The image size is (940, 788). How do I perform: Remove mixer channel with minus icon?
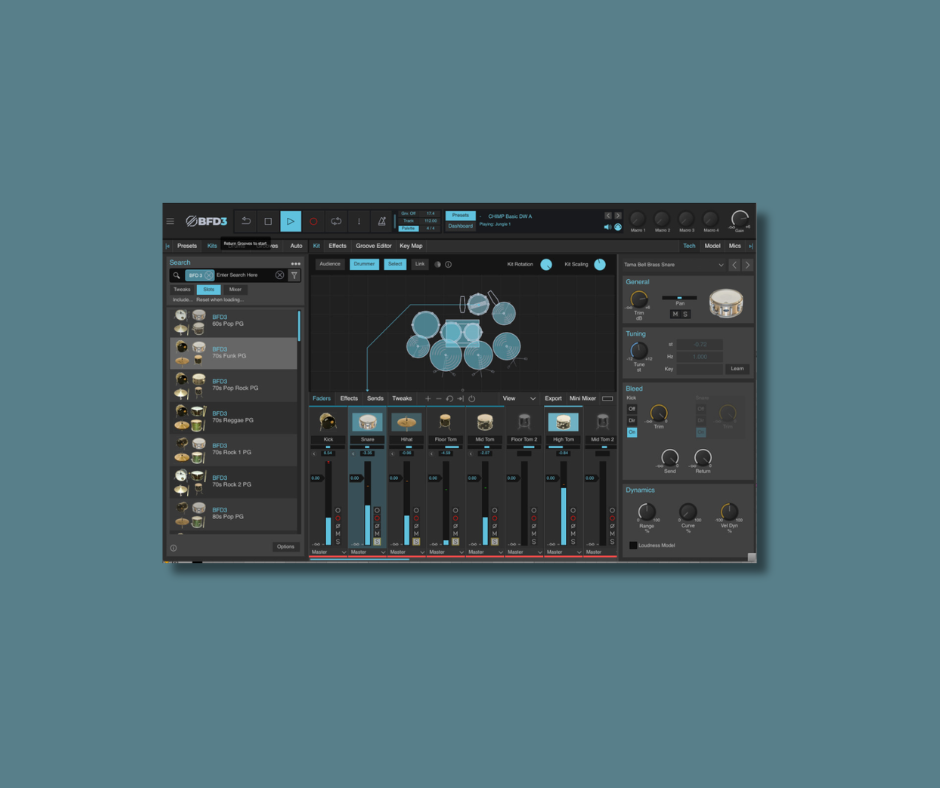pos(438,399)
